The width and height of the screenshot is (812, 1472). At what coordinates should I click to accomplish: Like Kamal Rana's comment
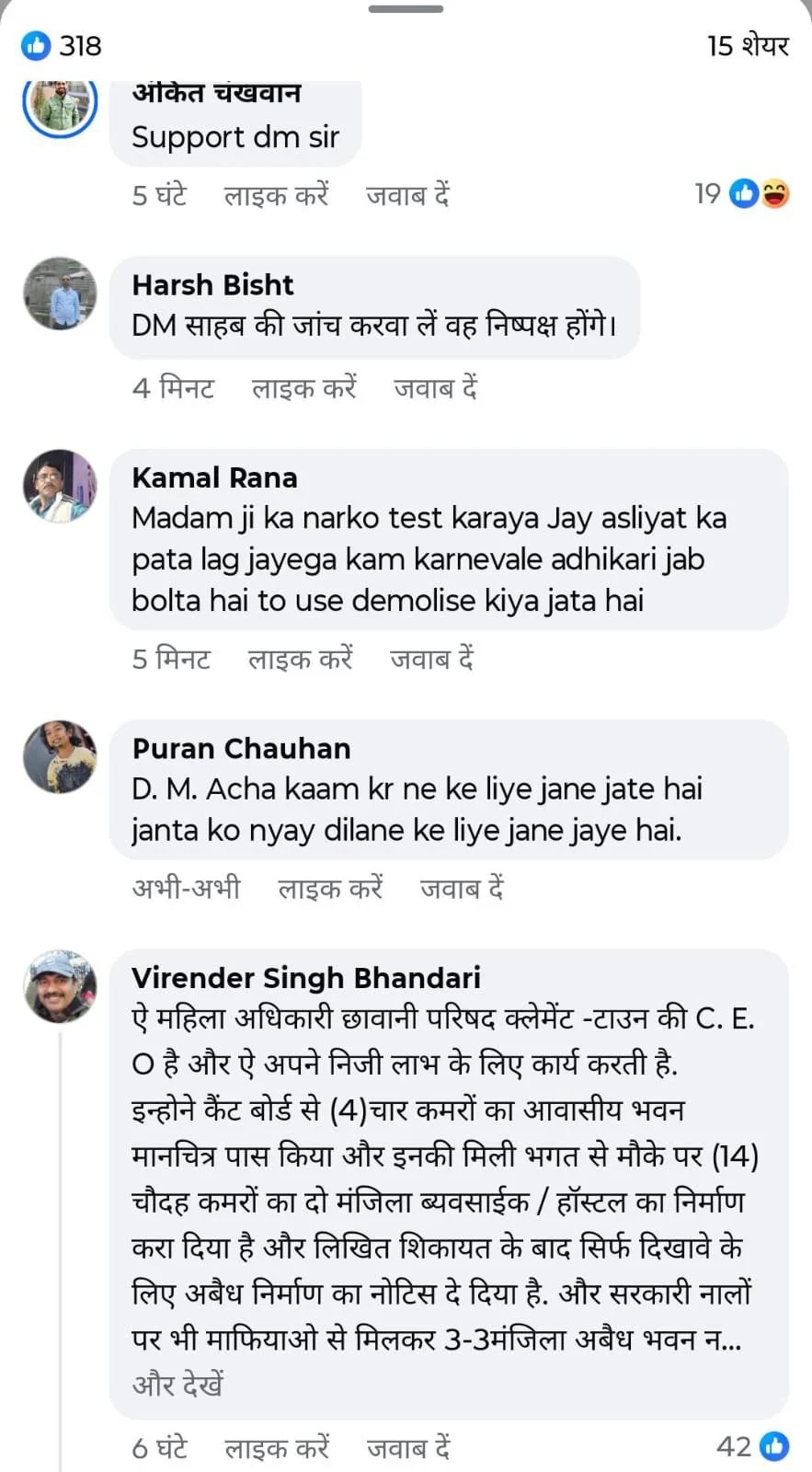[x=300, y=659]
